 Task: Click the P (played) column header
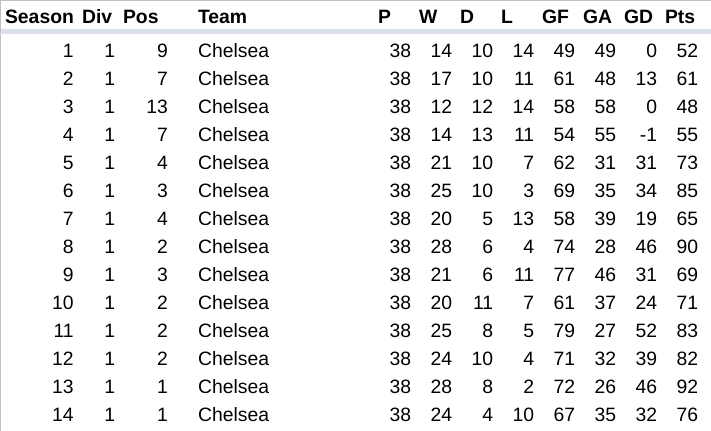(x=384, y=17)
